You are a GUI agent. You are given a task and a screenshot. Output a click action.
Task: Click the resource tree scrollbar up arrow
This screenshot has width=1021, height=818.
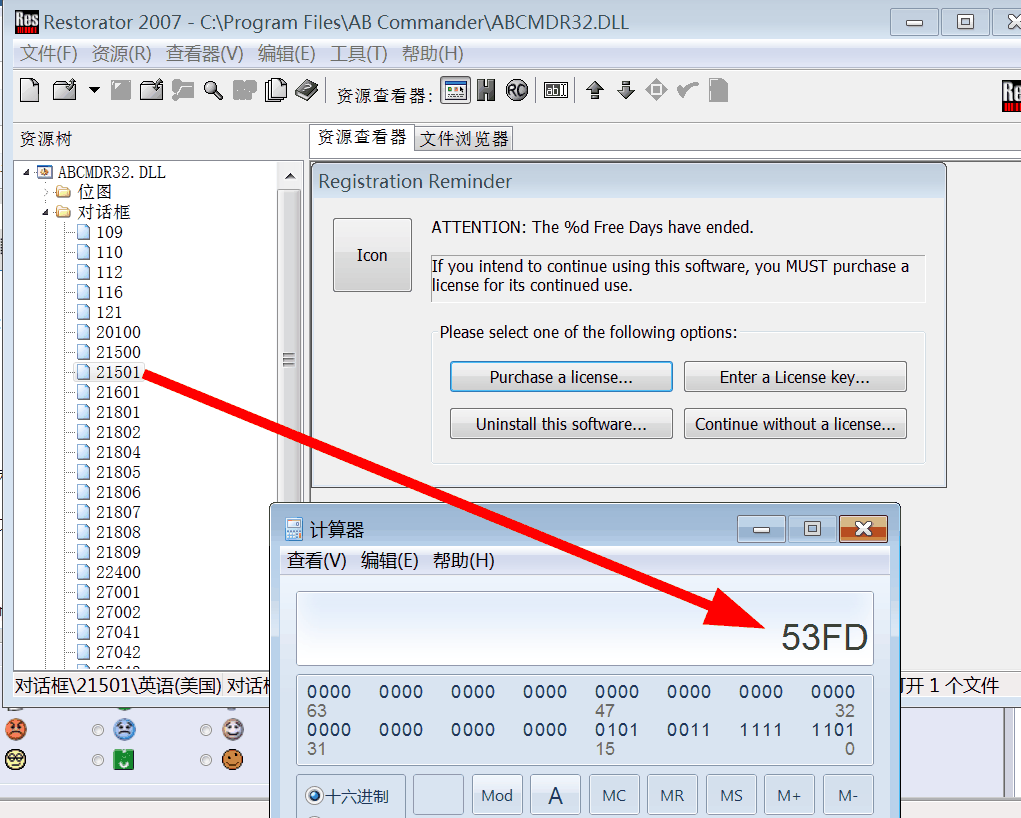click(x=290, y=176)
